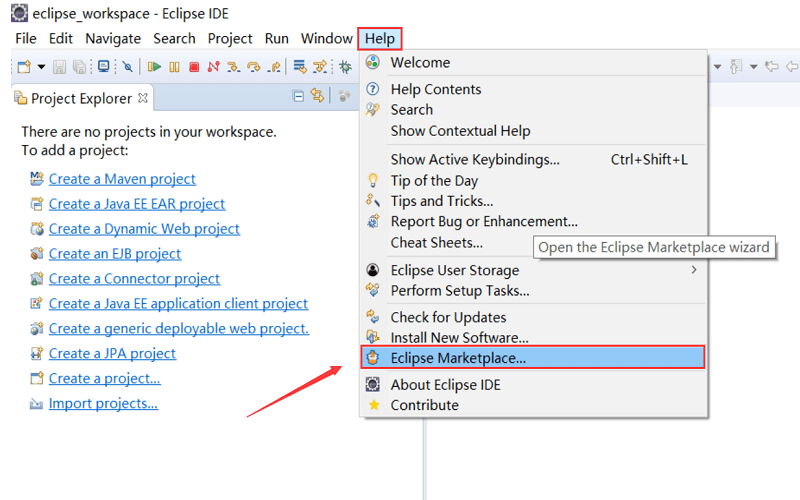Screen dimensions: 800x500
Task: Open About Eclipse IDE
Action: coord(533,385)
